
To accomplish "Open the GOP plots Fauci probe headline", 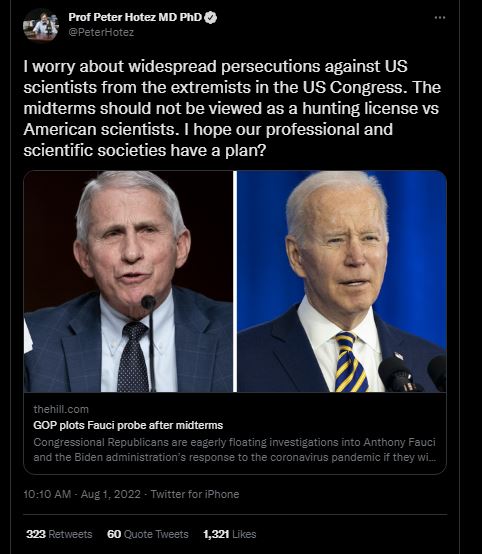I will (x=128, y=425).
